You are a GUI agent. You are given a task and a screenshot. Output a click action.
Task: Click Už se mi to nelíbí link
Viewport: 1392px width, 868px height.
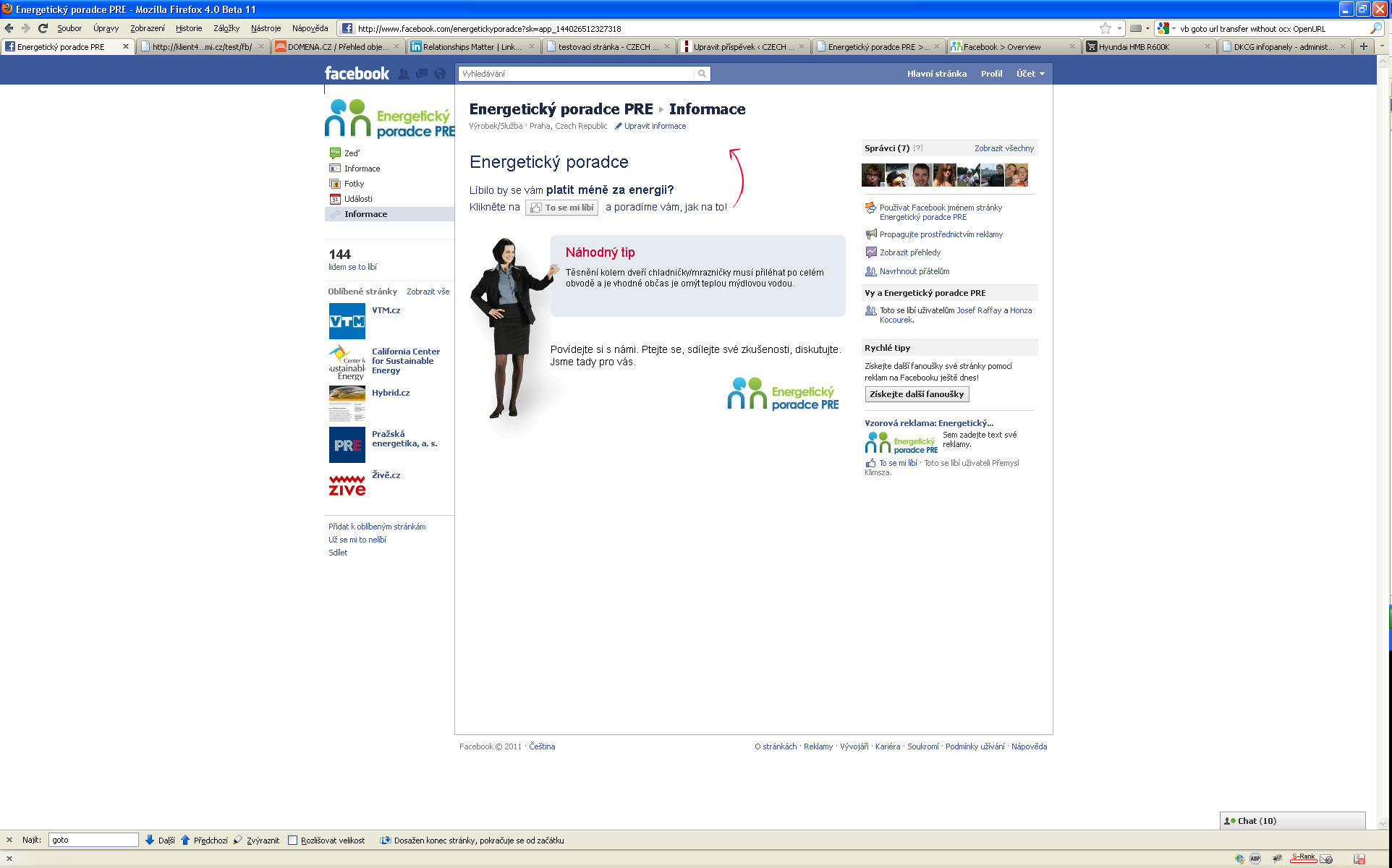(x=357, y=540)
